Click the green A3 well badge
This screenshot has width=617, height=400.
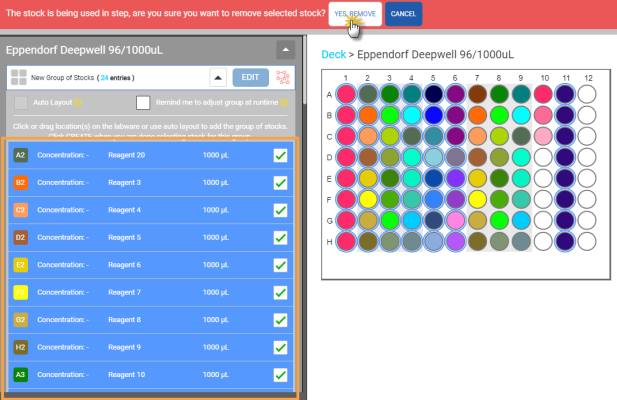21,374
